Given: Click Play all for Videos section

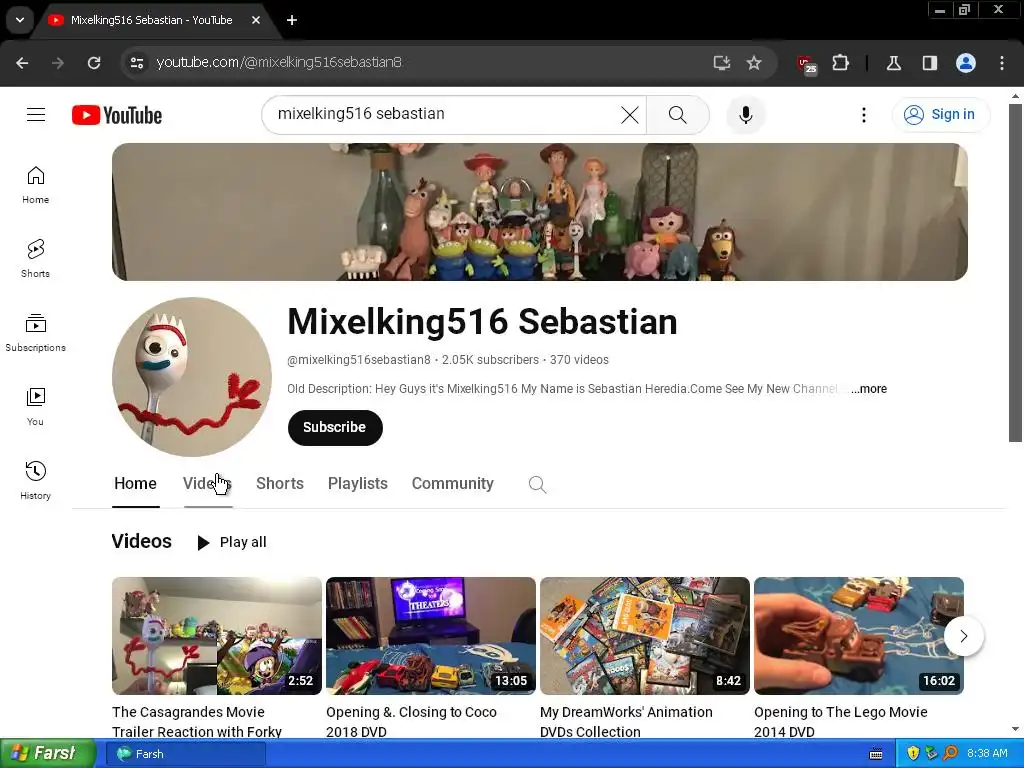Looking at the screenshot, I should pos(232,542).
